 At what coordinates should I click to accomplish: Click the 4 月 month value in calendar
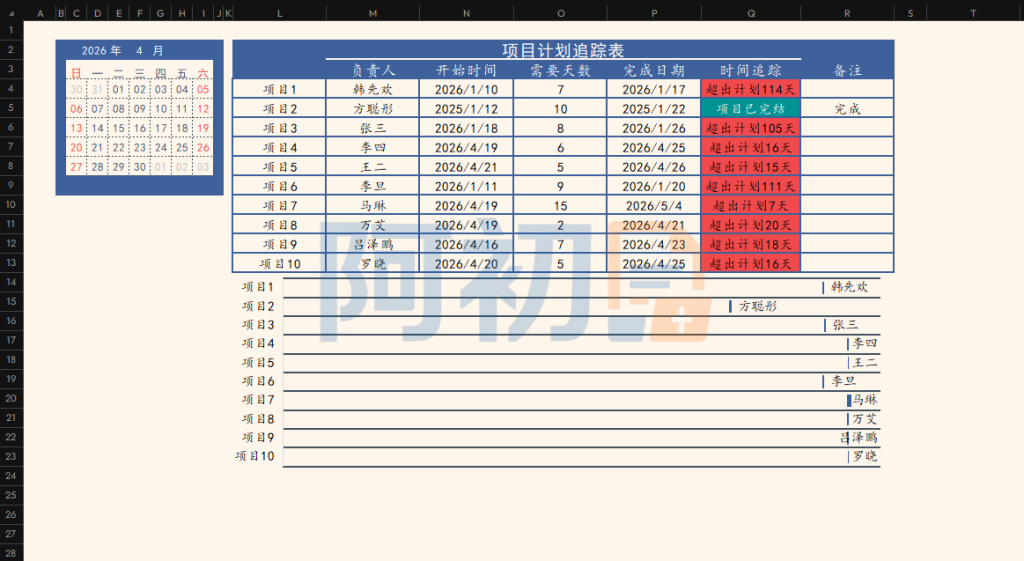(x=150, y=50)
